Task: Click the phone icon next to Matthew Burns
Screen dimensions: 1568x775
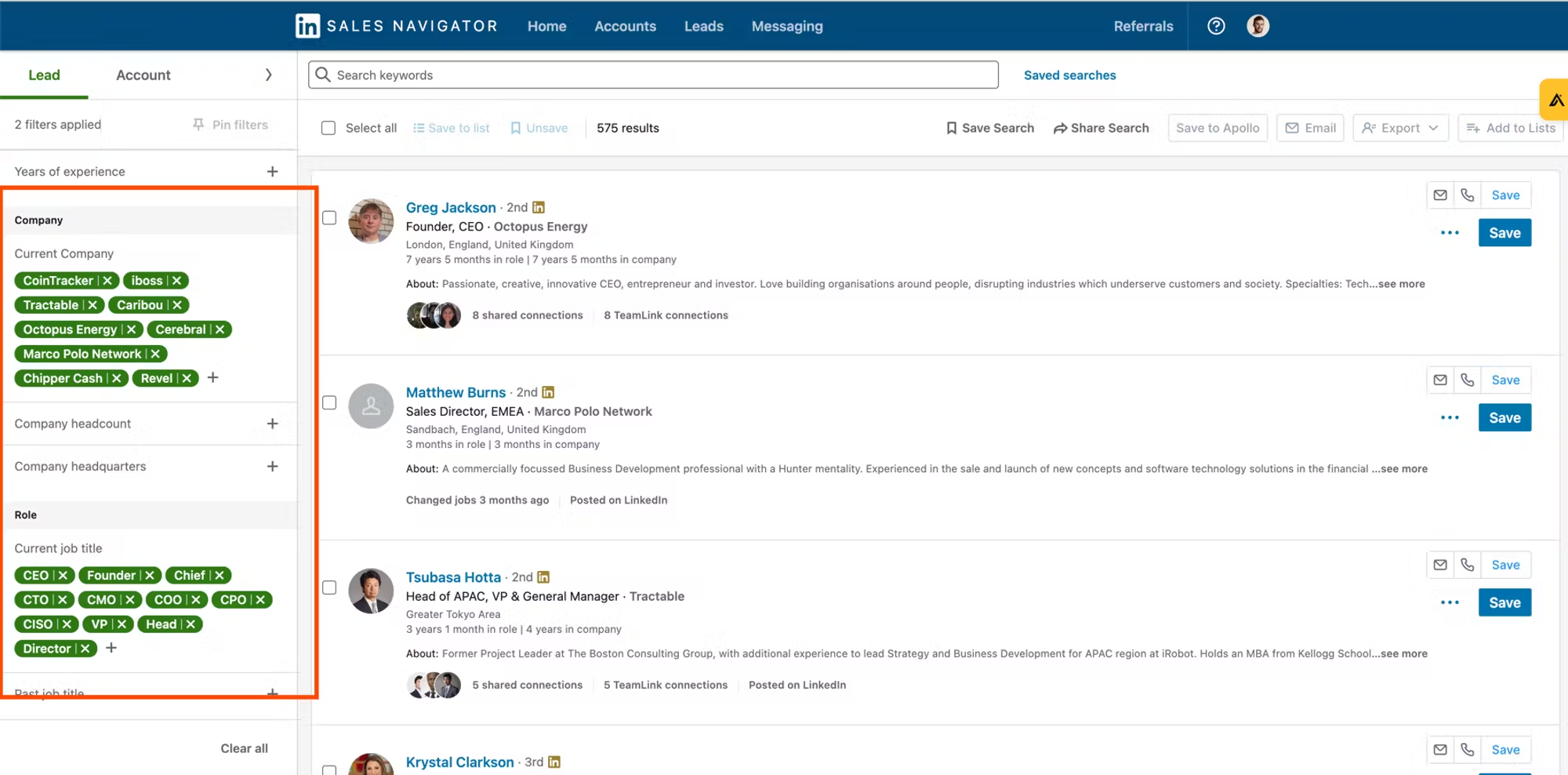Action: 1467,380
